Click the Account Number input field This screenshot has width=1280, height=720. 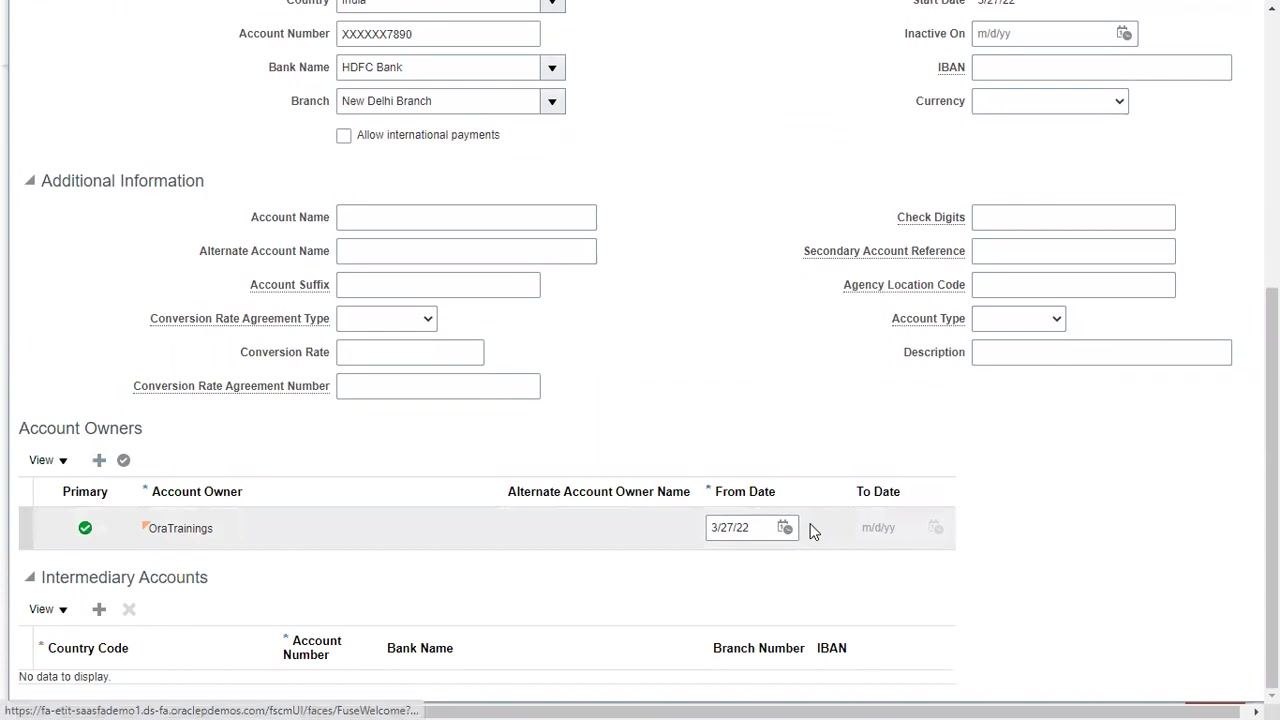point(438,34)
